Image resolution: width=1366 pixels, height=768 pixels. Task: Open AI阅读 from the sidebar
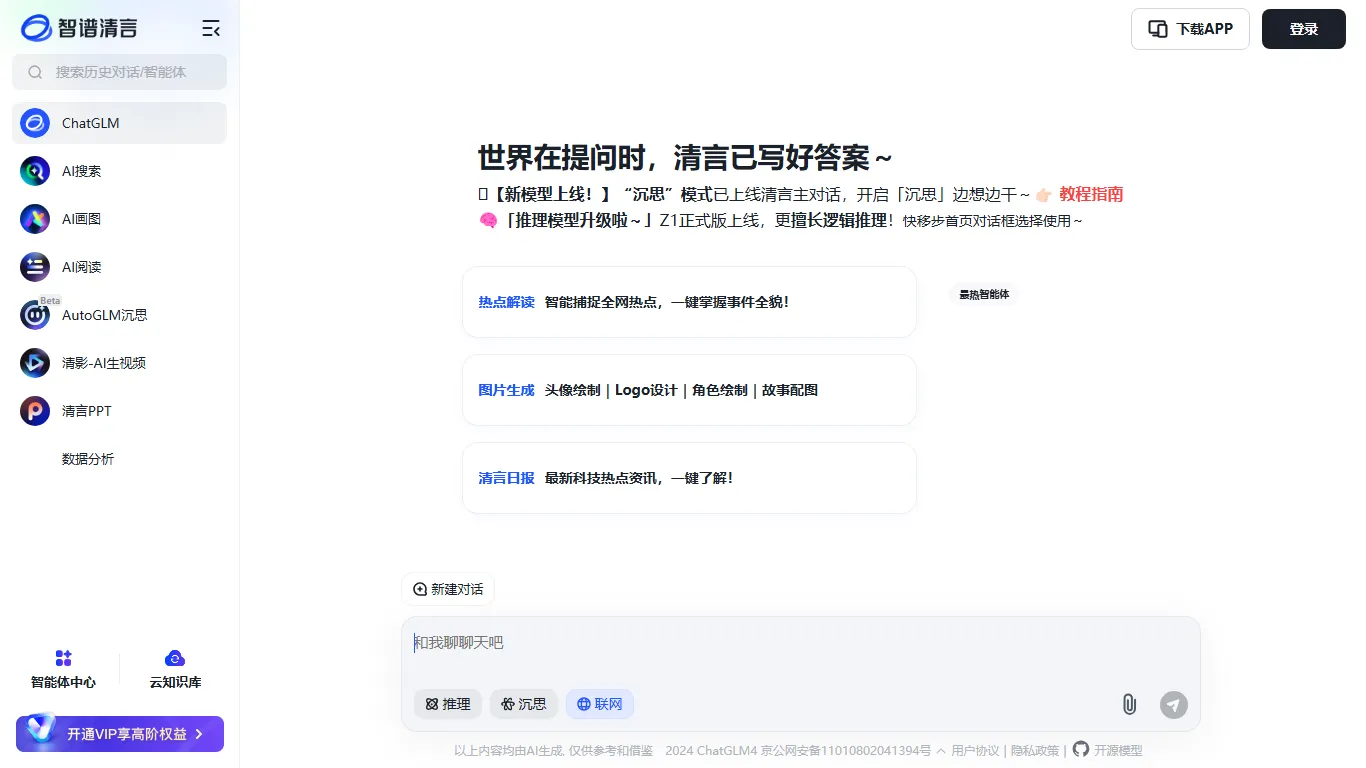pos(34,266)
